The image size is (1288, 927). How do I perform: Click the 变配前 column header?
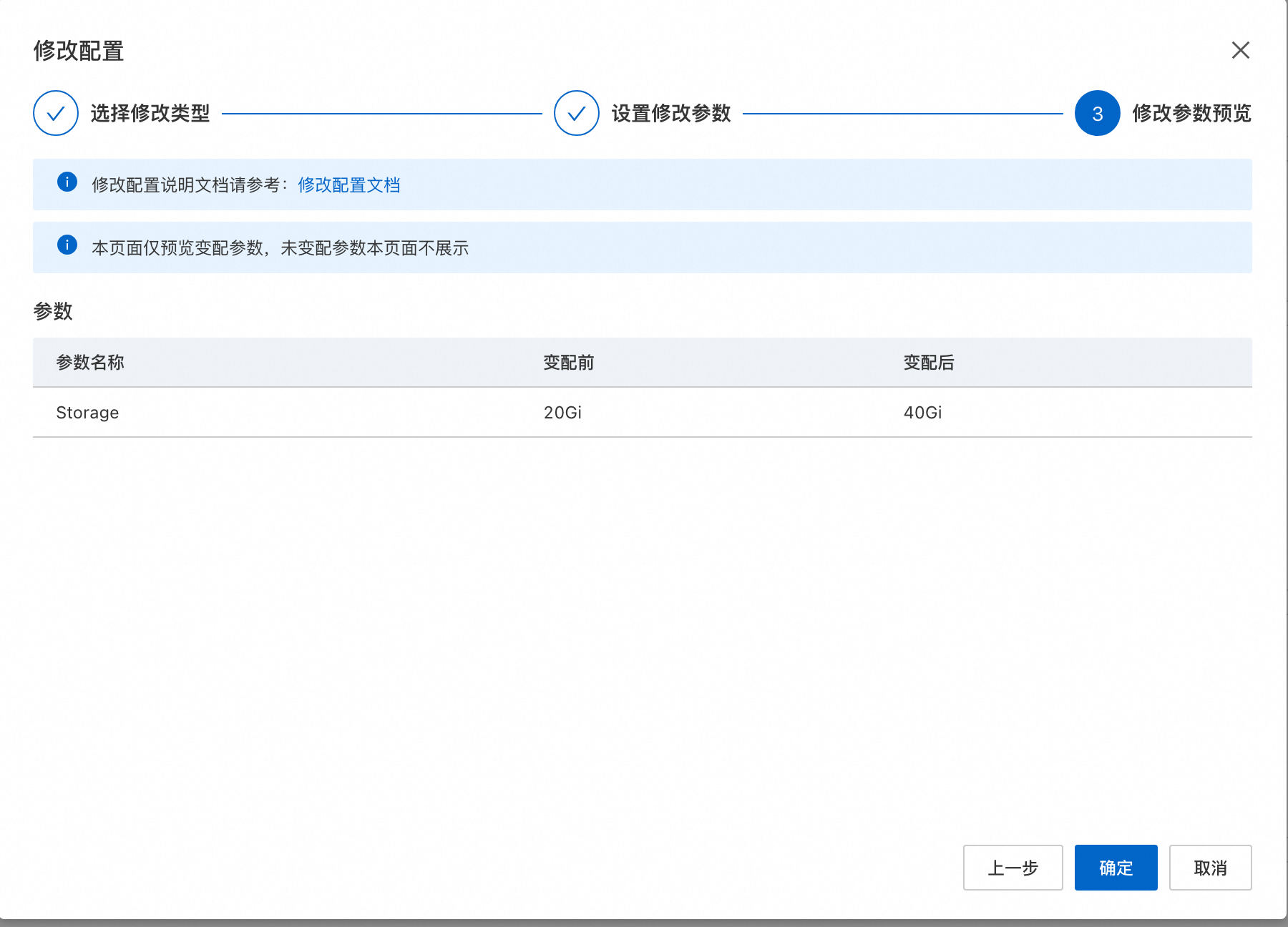[x=569, y=363]
